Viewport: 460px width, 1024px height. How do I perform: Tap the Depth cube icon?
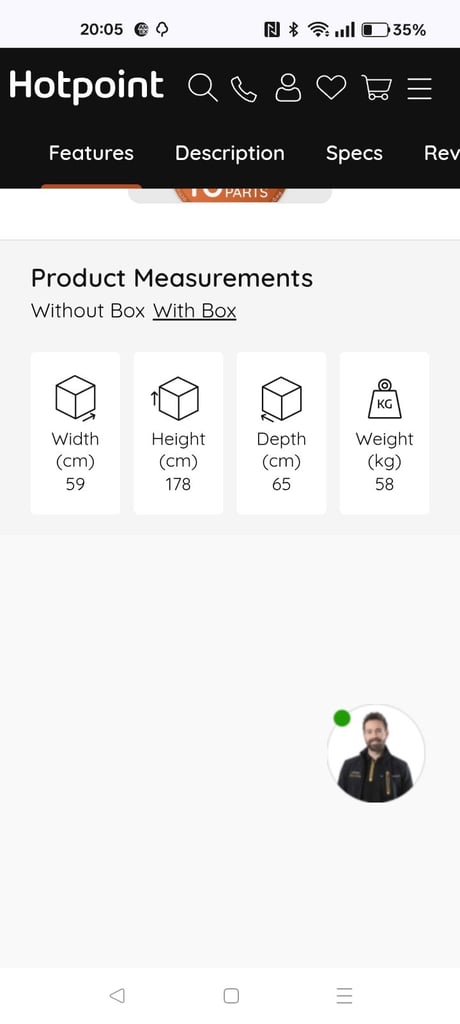[280, 398]
